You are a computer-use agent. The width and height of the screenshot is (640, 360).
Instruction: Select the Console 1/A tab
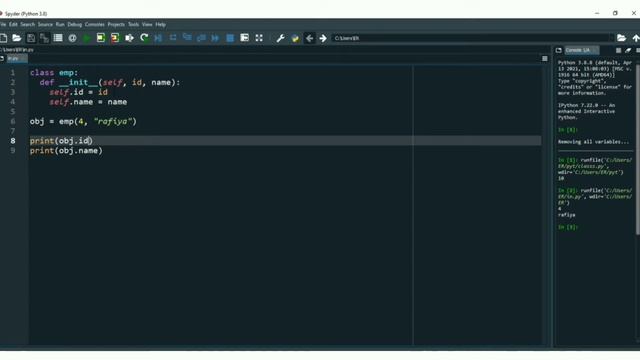pos(581,50)
